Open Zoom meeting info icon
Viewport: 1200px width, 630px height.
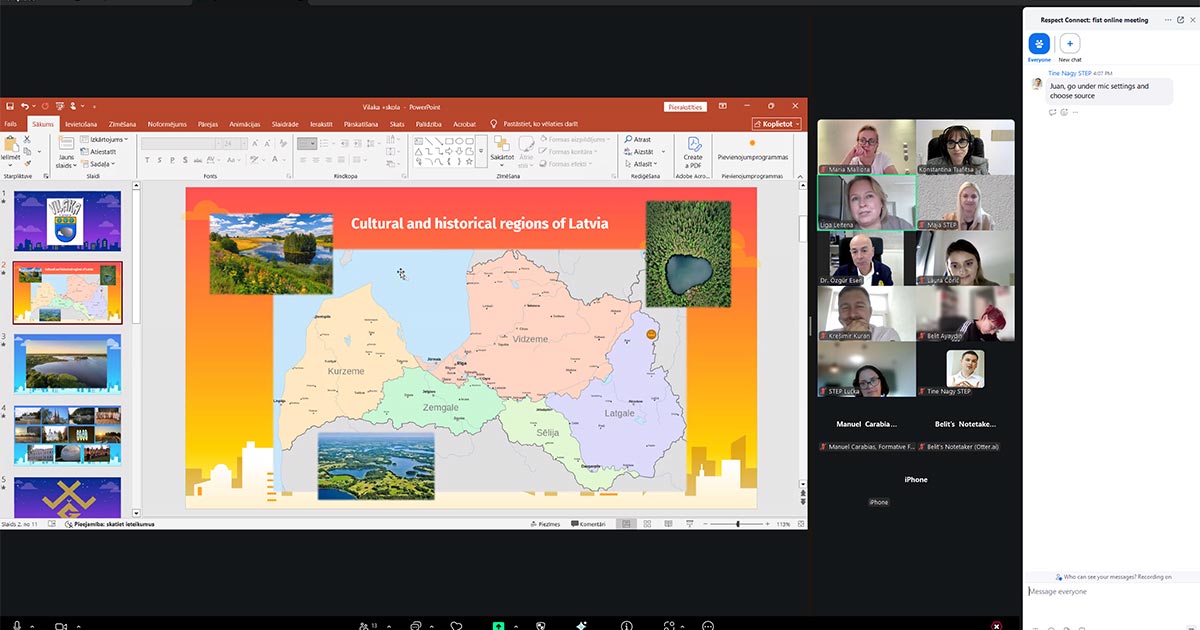[626, 625]
